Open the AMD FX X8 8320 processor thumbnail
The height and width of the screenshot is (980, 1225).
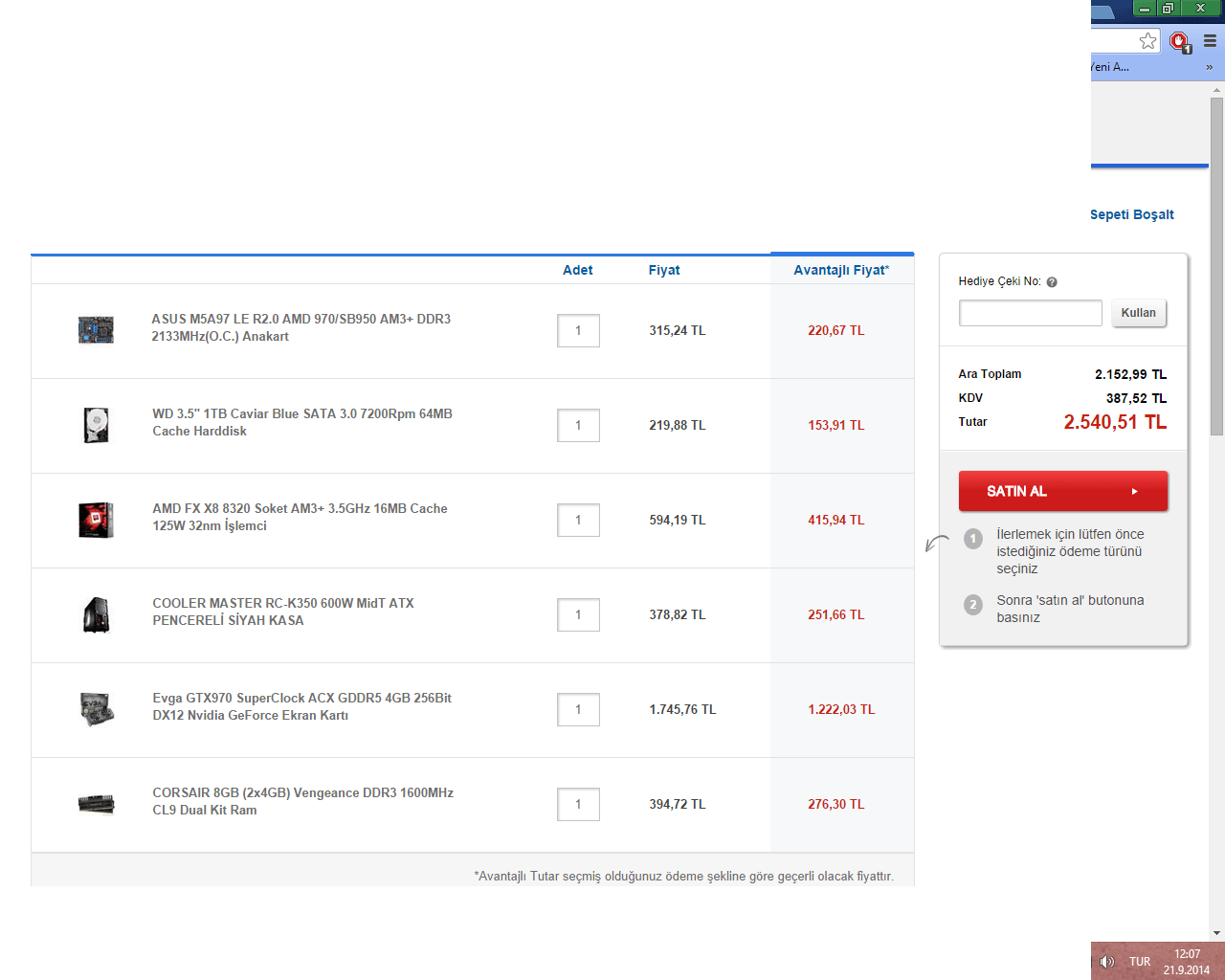(x=96, y=520)
